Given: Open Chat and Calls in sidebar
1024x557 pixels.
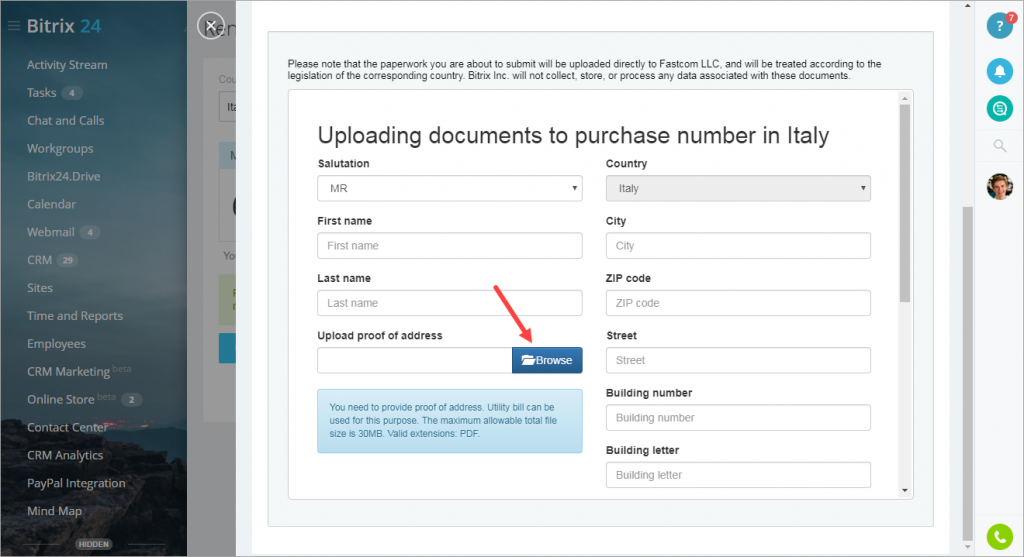Looking at the screenshot, I should (65, 121).
